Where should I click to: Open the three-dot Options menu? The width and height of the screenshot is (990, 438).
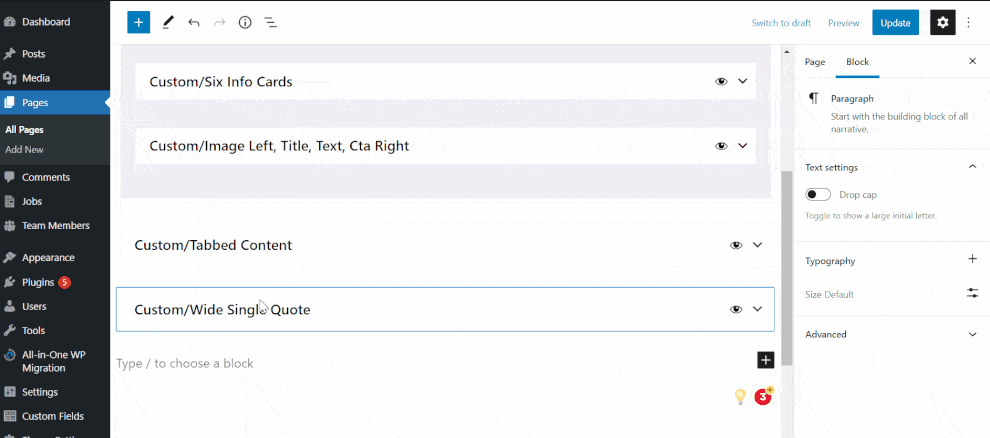969,23
